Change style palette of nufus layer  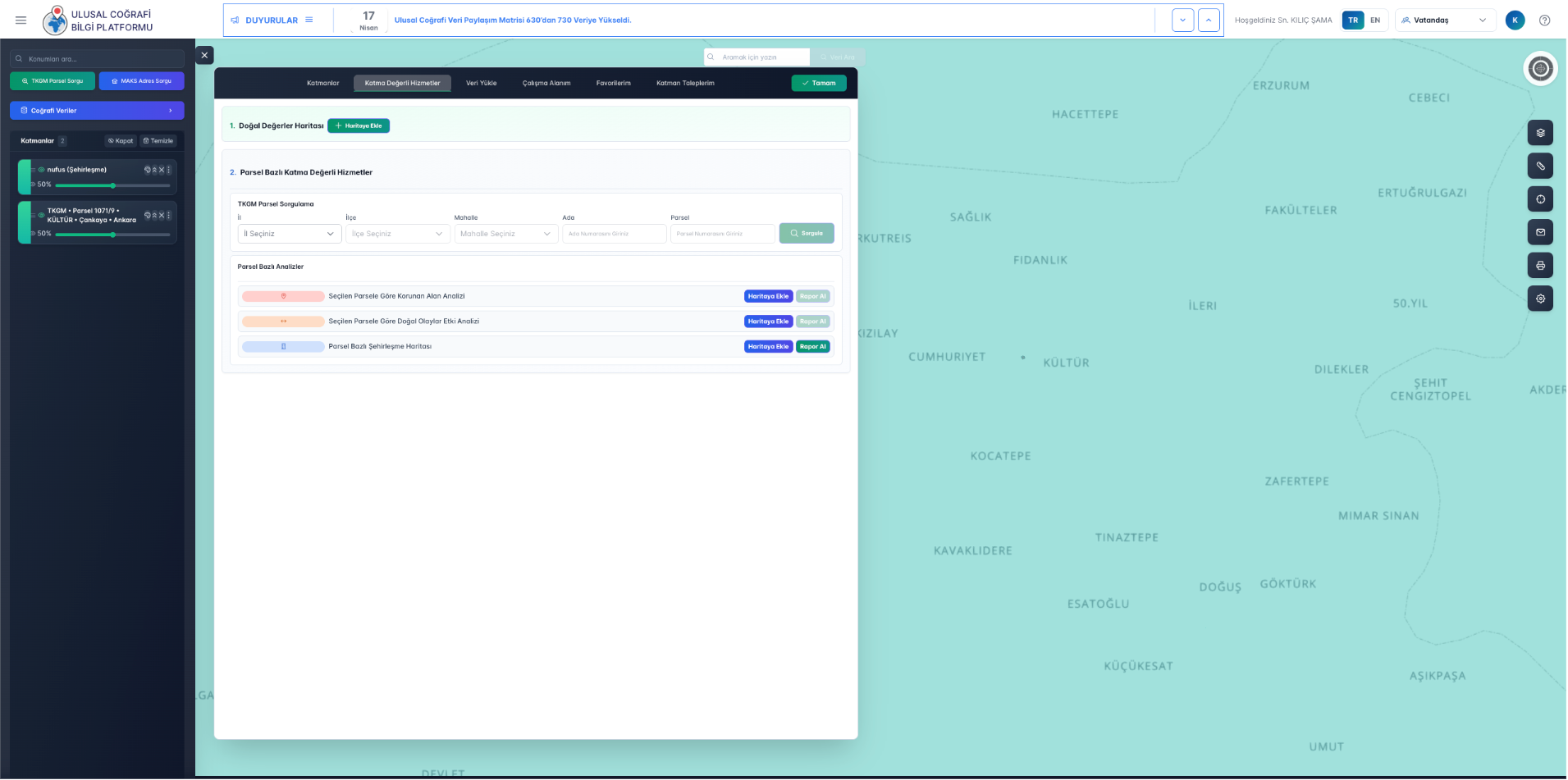coord(148,170)
